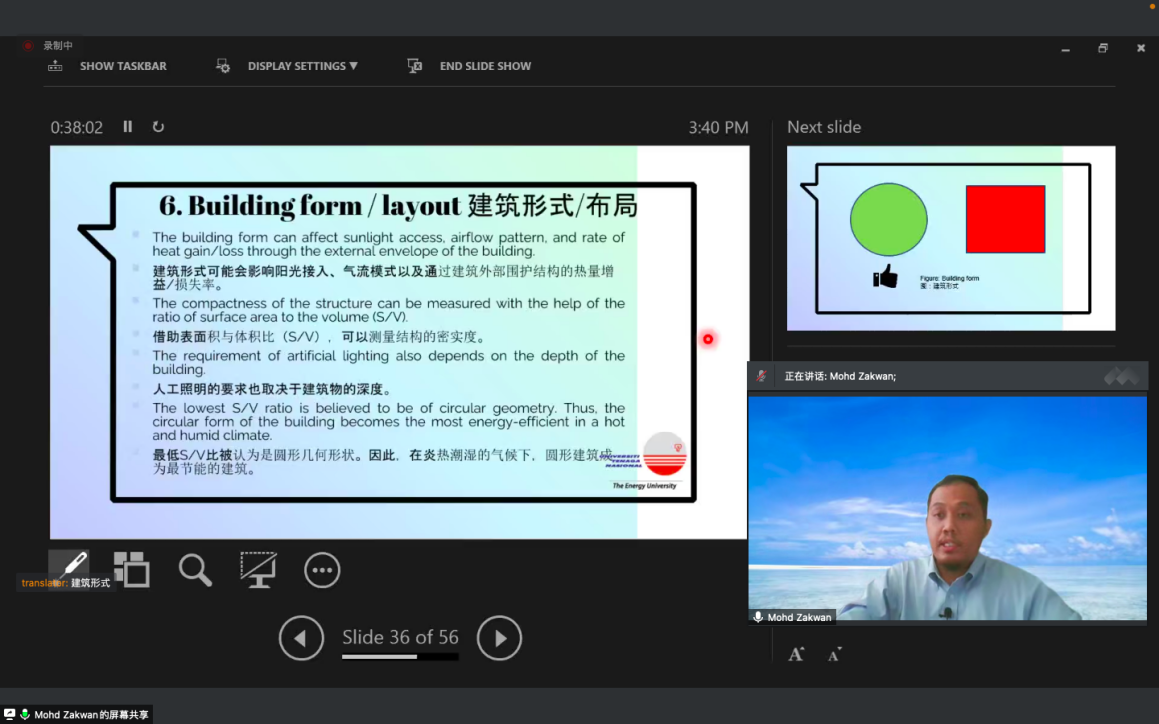Black out the slide show screen
Image resolution: width=1159 pixels, height=724 pixels.
258,569
